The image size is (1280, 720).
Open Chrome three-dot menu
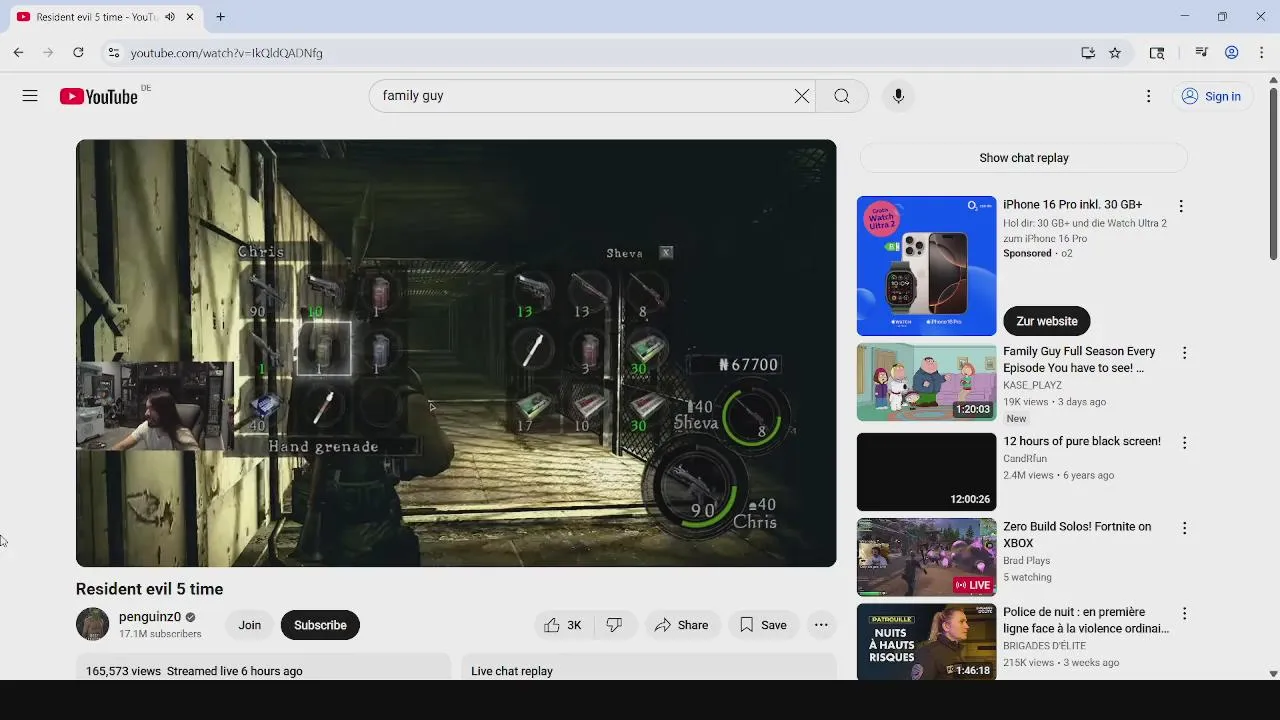[x=1261, y=53]
